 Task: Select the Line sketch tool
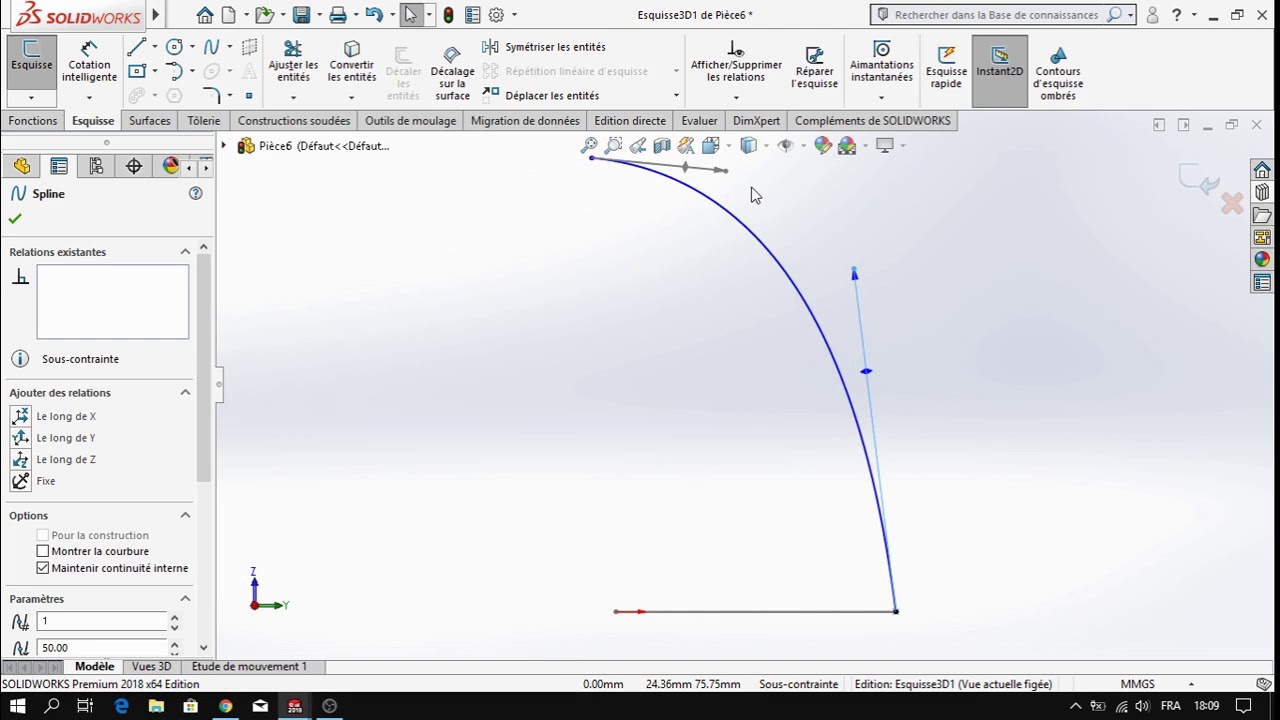pyautogui.click(x=137, y=47)
